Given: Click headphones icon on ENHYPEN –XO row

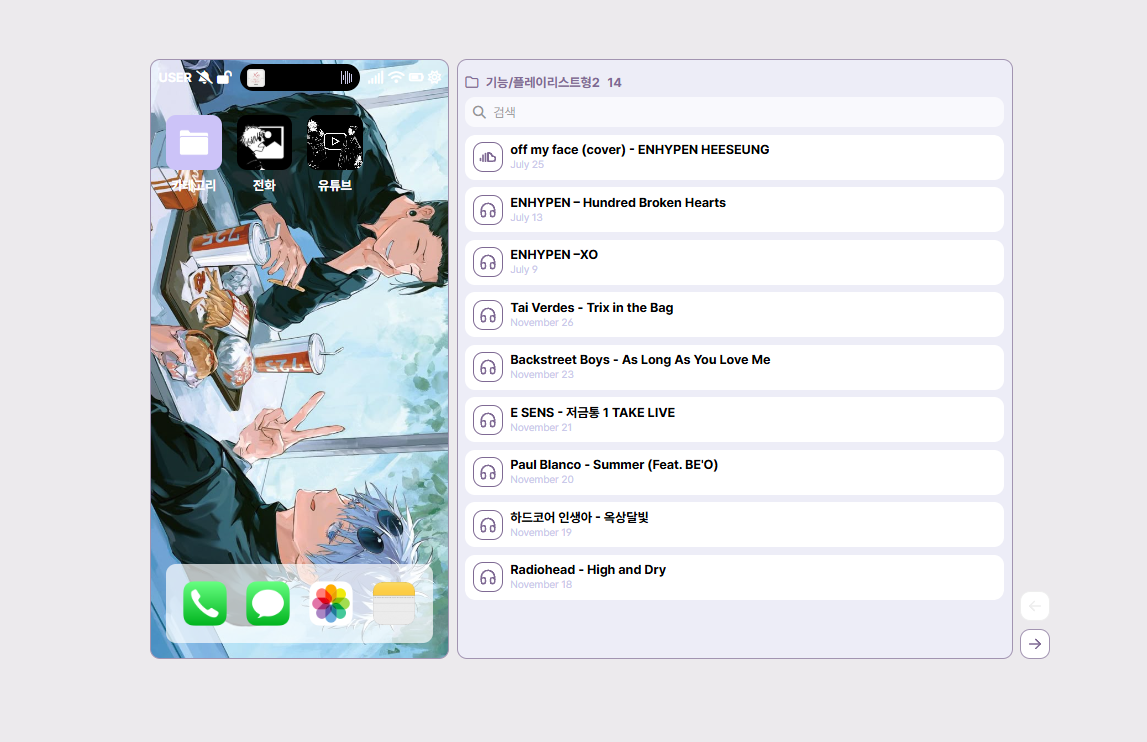Looking at the screenshot, I should click(488, 262).
